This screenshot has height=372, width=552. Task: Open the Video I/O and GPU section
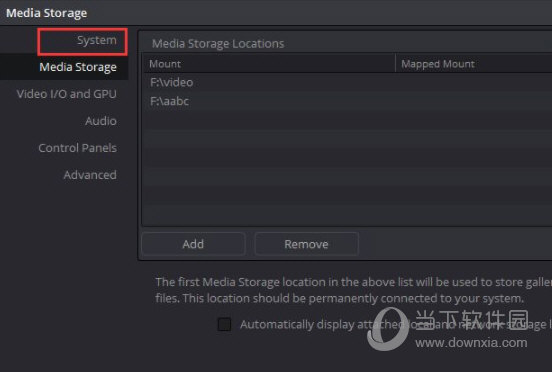pyautogui.click(x=66, y=94)
